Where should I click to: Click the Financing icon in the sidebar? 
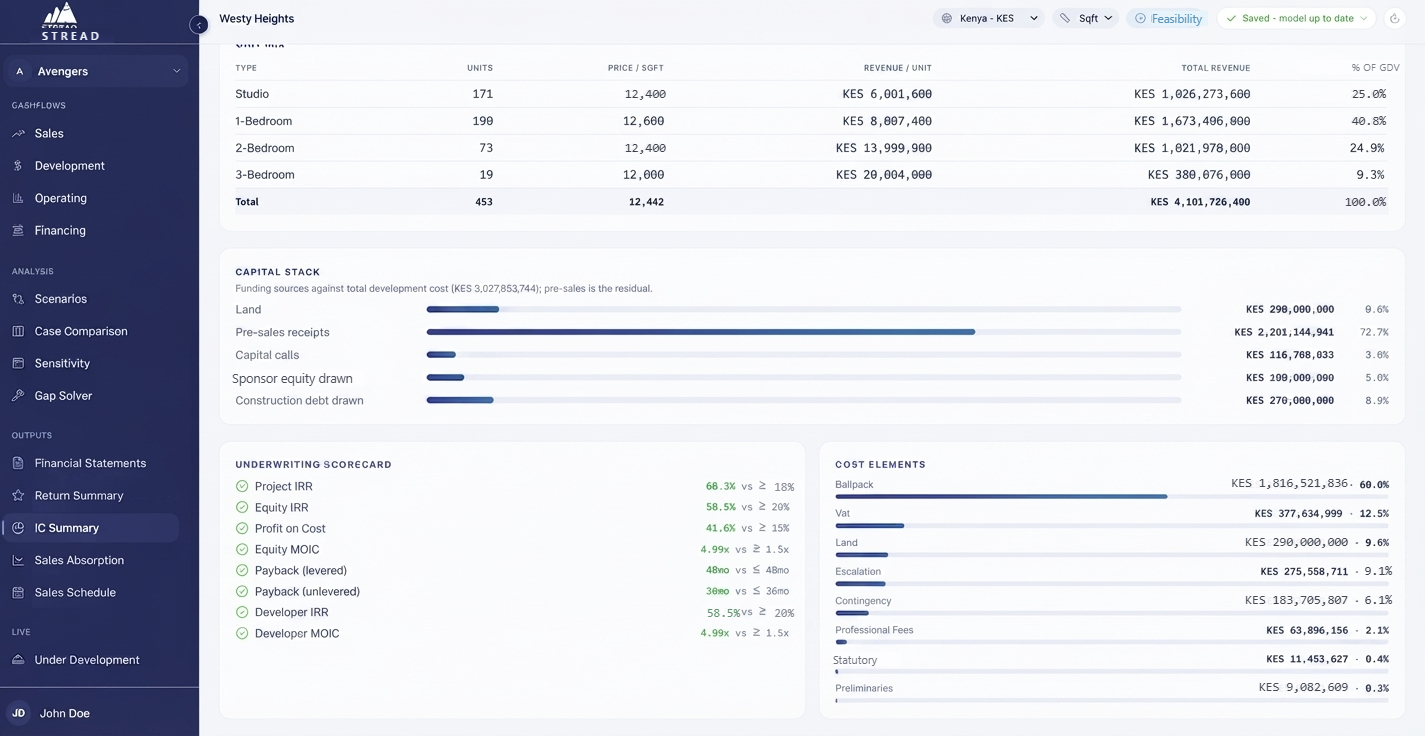click(x=18, y=230)
